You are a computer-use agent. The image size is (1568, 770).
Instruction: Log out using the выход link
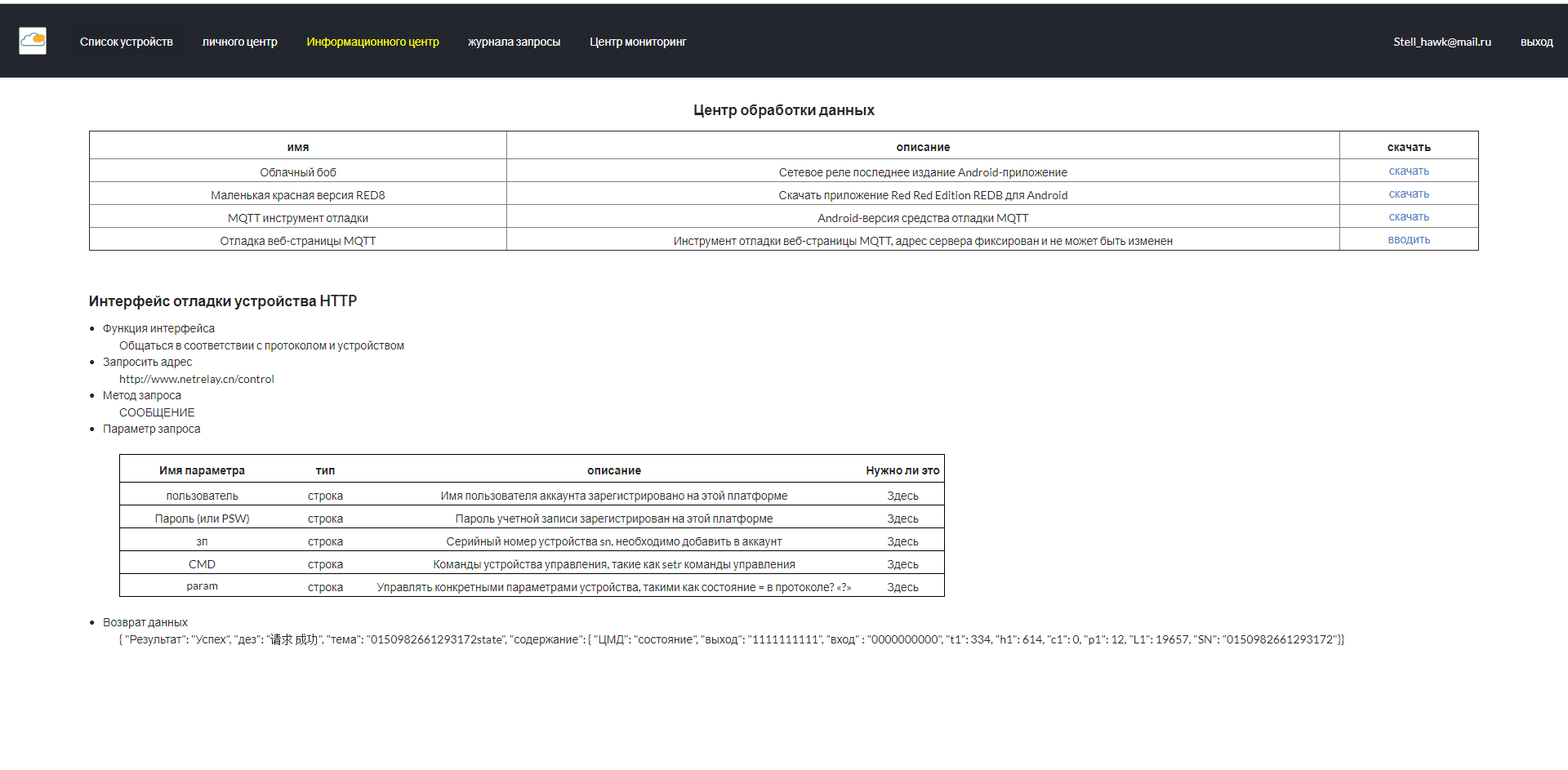click(1536, 42)
